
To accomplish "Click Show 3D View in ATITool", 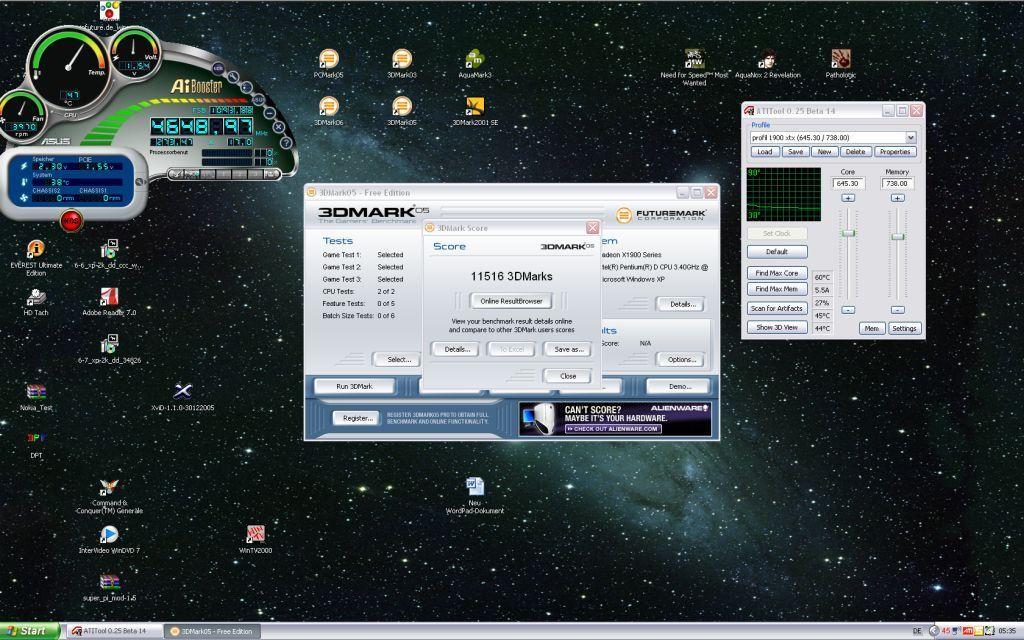I will pyautogui.click(x=777, y=327).
